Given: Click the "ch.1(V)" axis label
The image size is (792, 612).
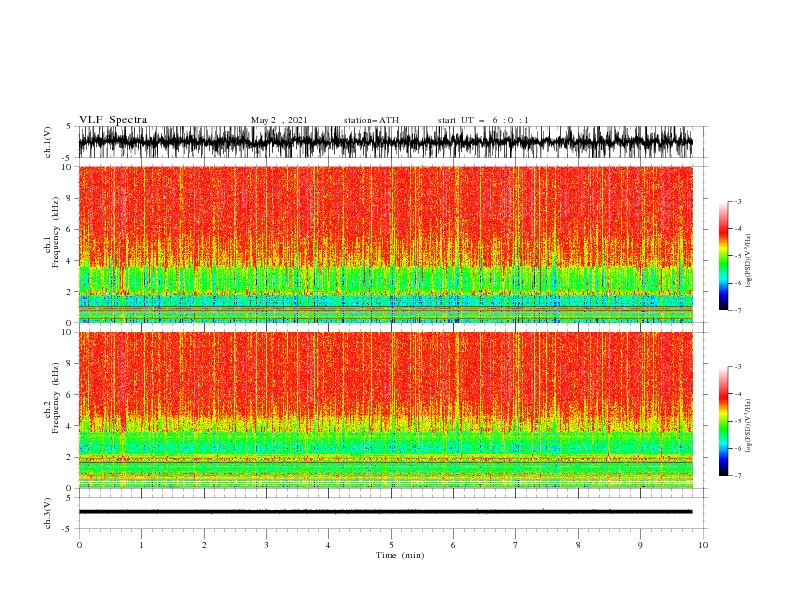Looking at the screenshot, I should coord(48,142).
